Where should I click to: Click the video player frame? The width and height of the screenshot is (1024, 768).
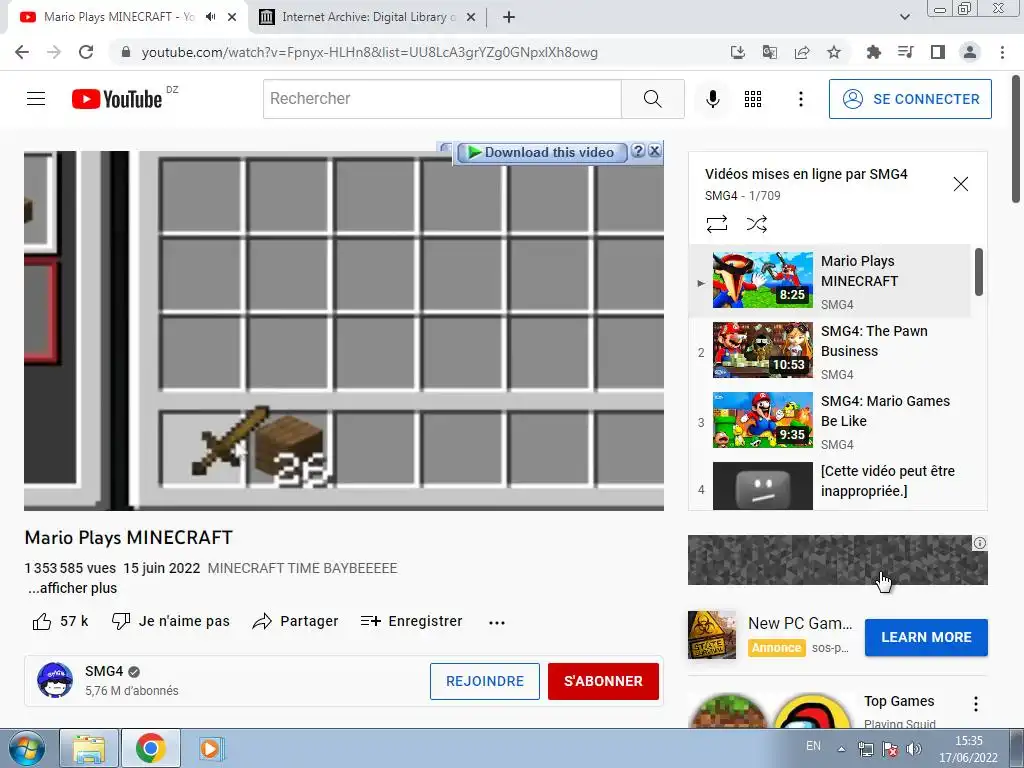(x=344, y=331)
